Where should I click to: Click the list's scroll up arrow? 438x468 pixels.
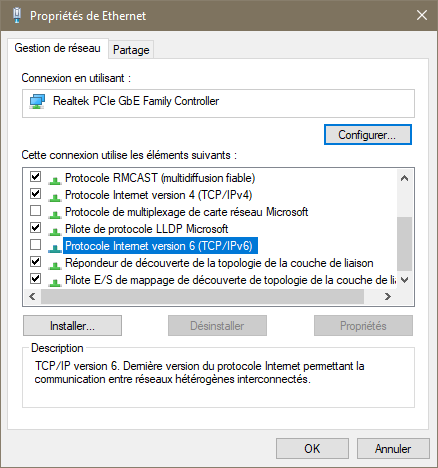click(x=405, y=178)
